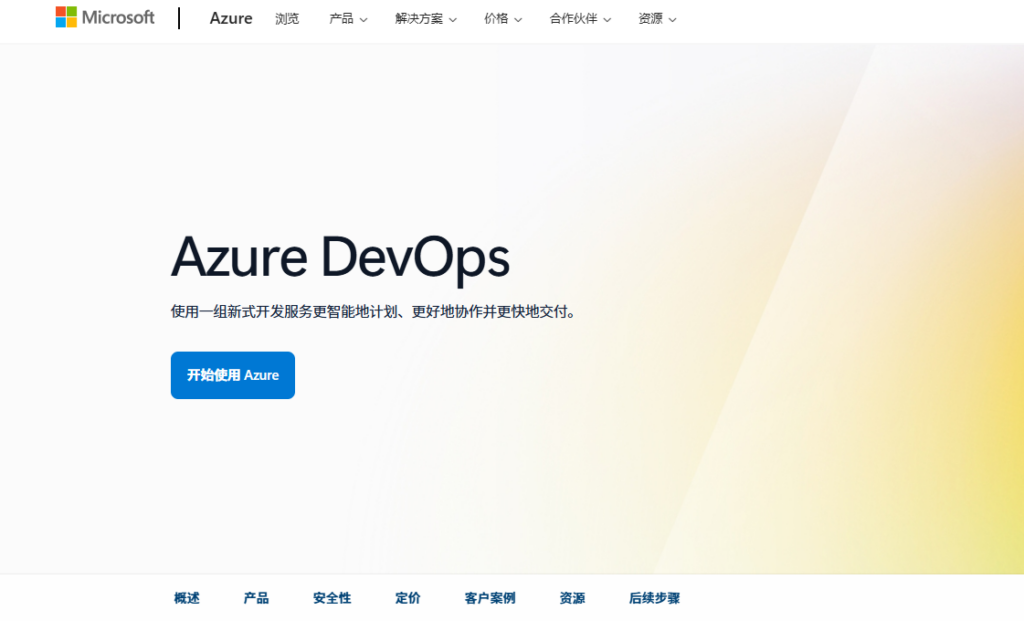Click the 开始使用 Azure button
1024x621 pixels.
point(232,375)
